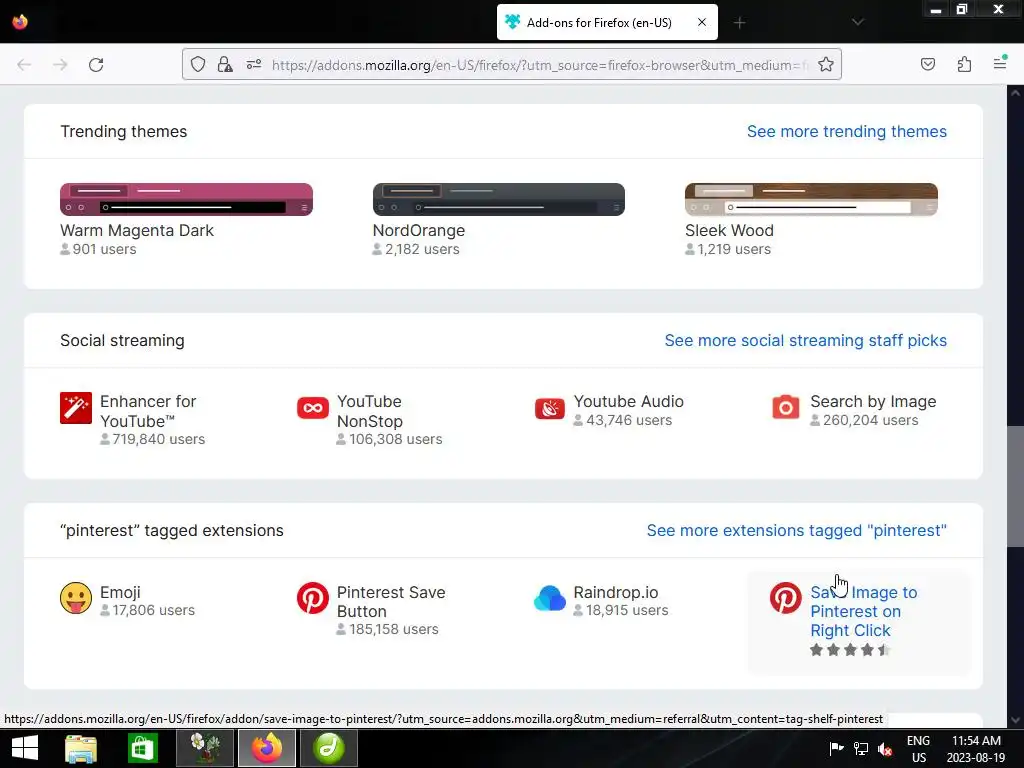Image resolution: width=1024 pixels, height=768 pixels.
Task: Click the Firefox logo in the title bar
Action: point(20,22)
